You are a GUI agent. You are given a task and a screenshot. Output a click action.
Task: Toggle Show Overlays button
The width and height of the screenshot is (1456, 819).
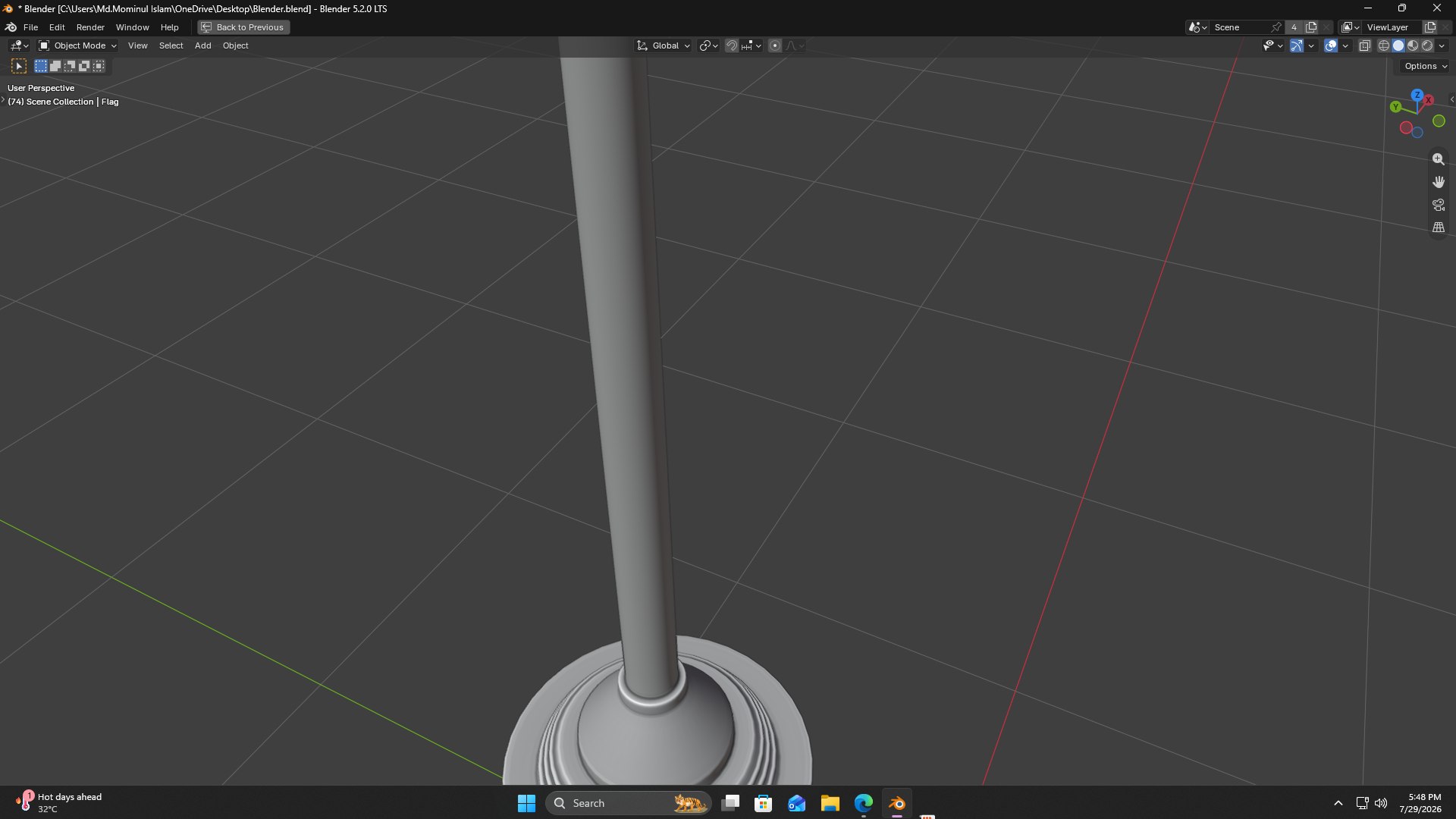pos(1331,45)
